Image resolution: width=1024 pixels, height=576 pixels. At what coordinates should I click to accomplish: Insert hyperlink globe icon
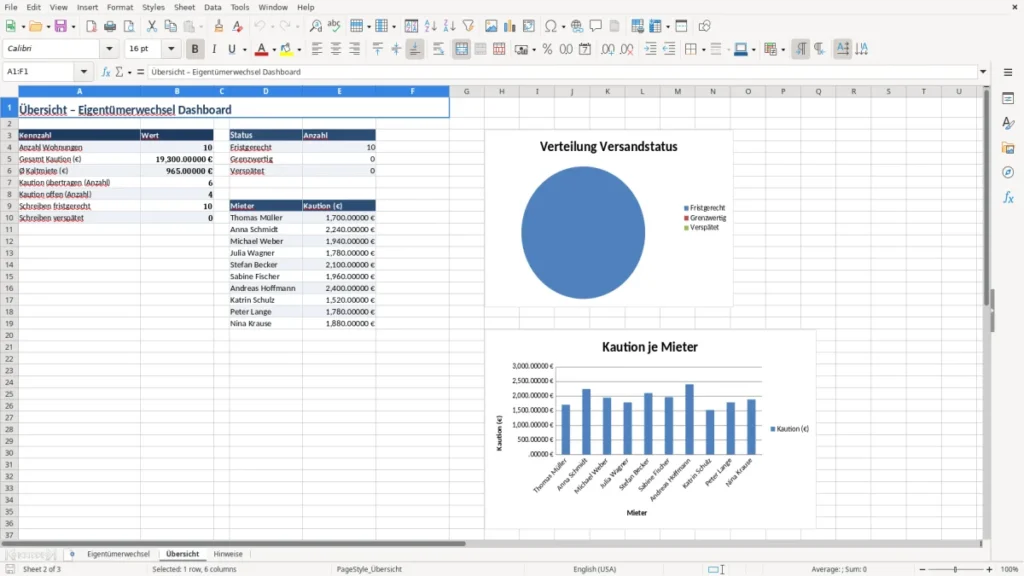[577, 26]
